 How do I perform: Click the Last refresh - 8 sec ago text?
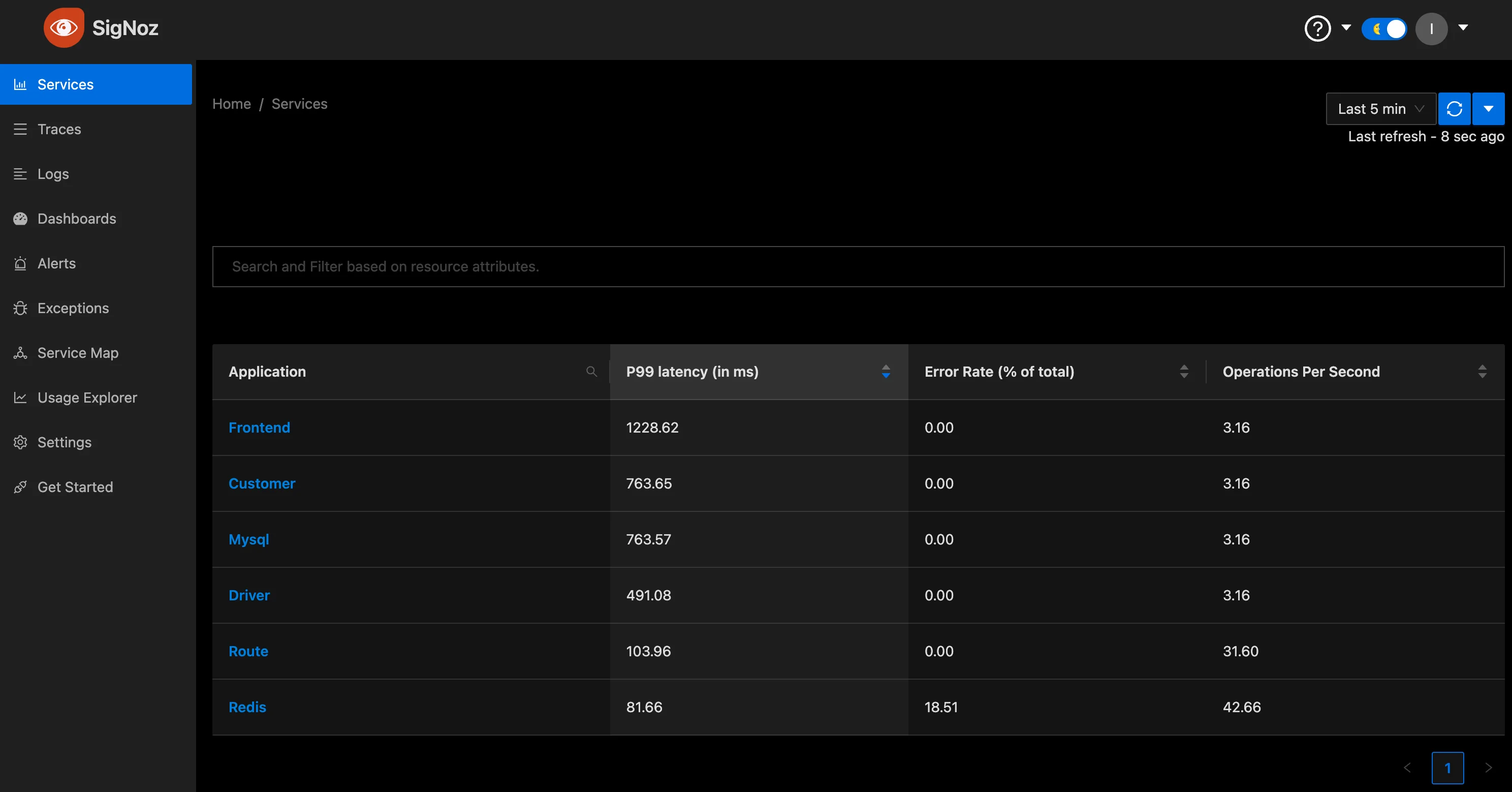click(1426, 136)
